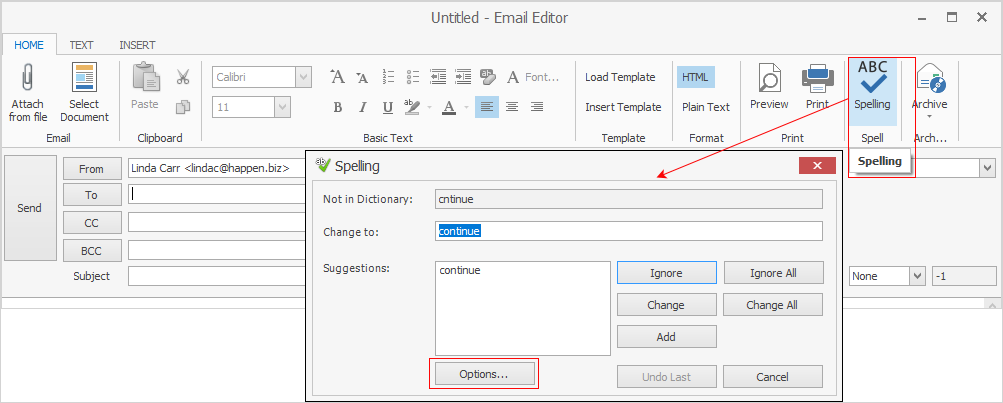Switch to the INSERT ribbon tab
Viewport: 1003px width, 403px height.
pos(137,45)
